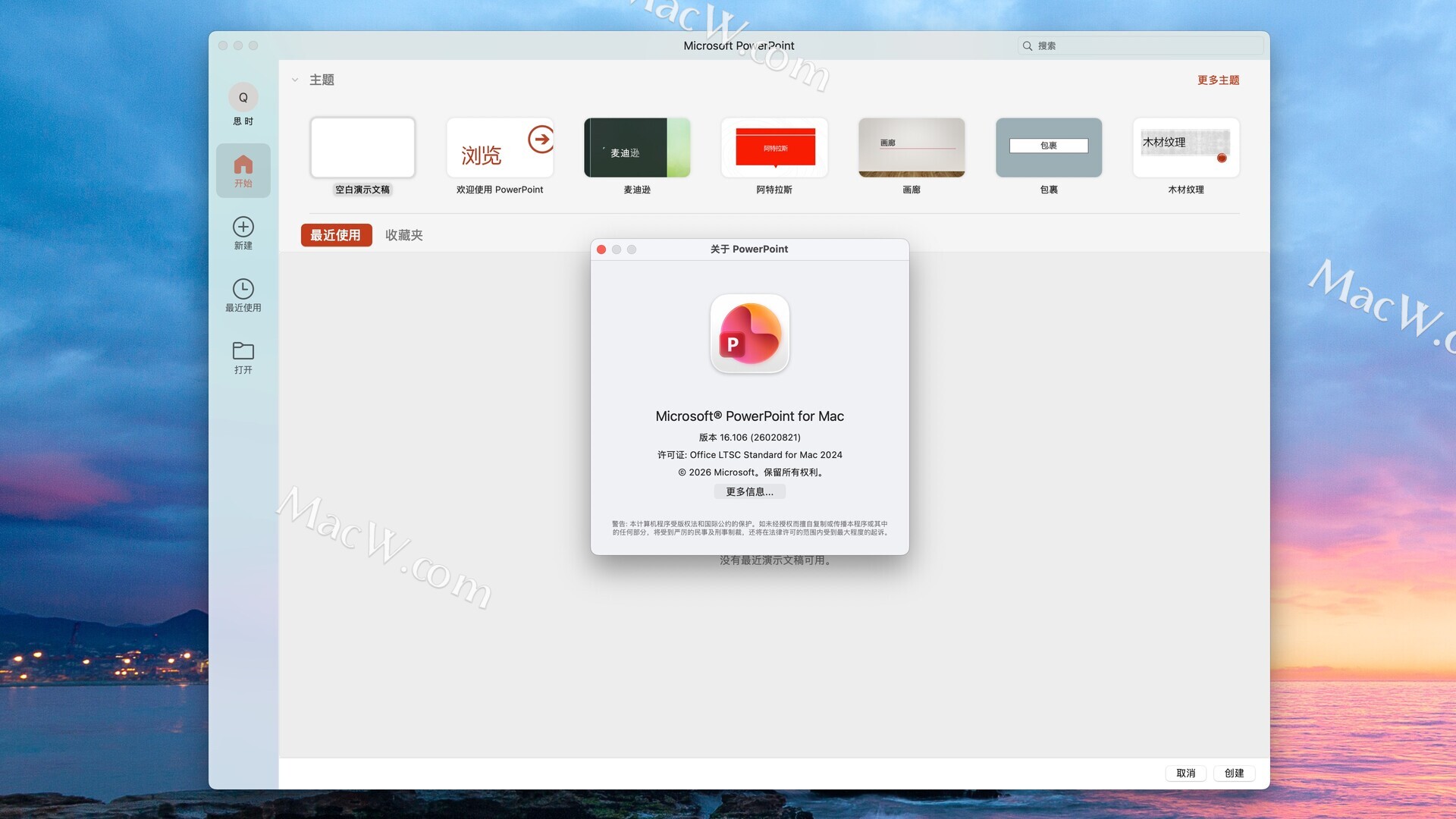Switch to the 收藏夹 favorites tab

click(x=403, y=235)
